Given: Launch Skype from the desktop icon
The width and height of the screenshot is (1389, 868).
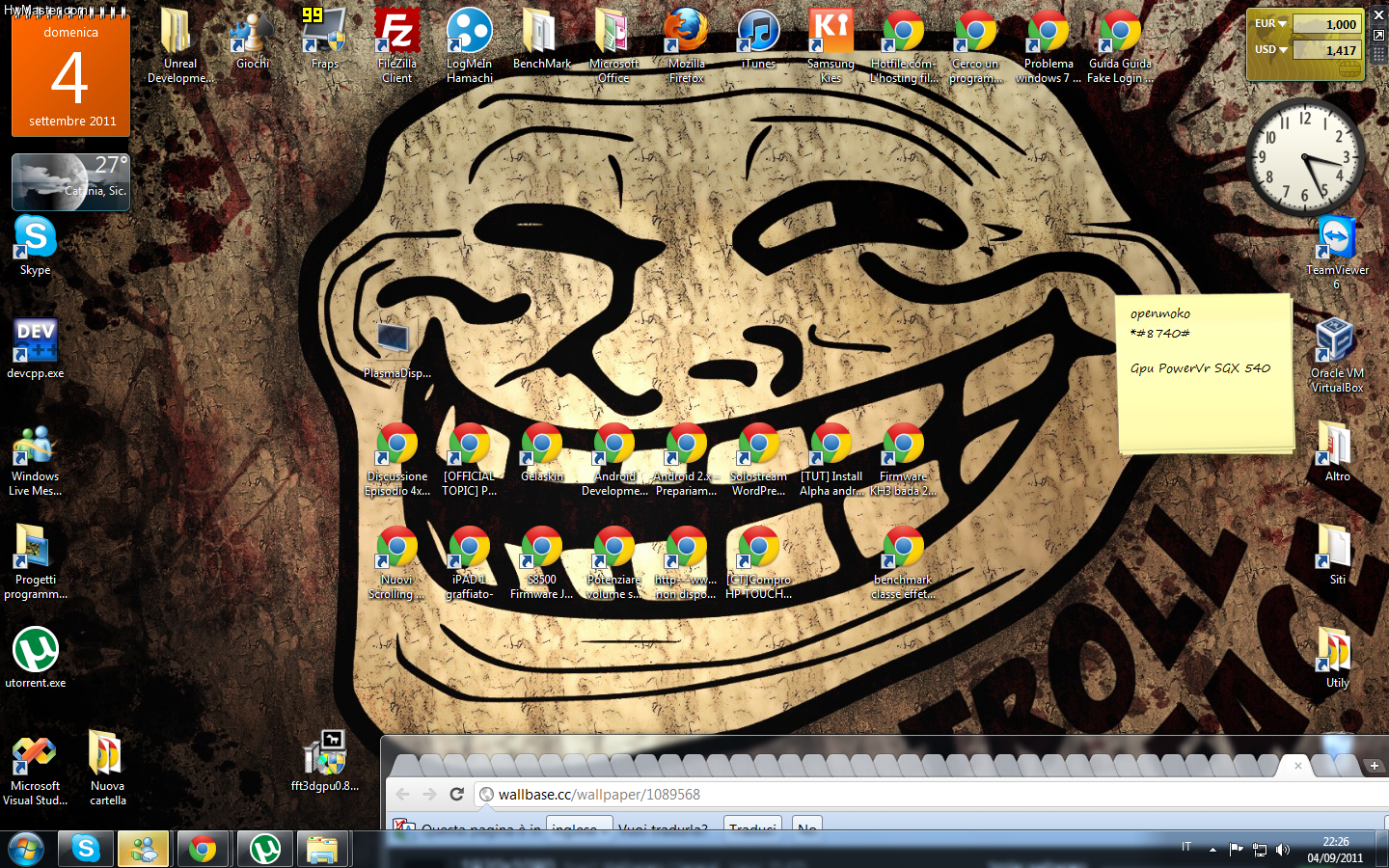Looking at the screenshot, I should click(x=36, y=245).
